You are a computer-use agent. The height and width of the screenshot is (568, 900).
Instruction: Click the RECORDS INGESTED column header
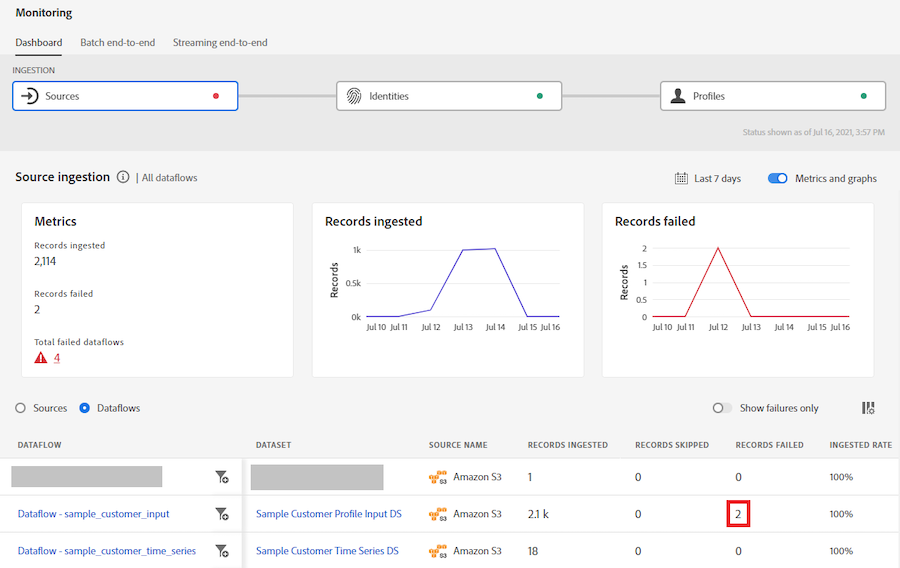tap(568, 445)
